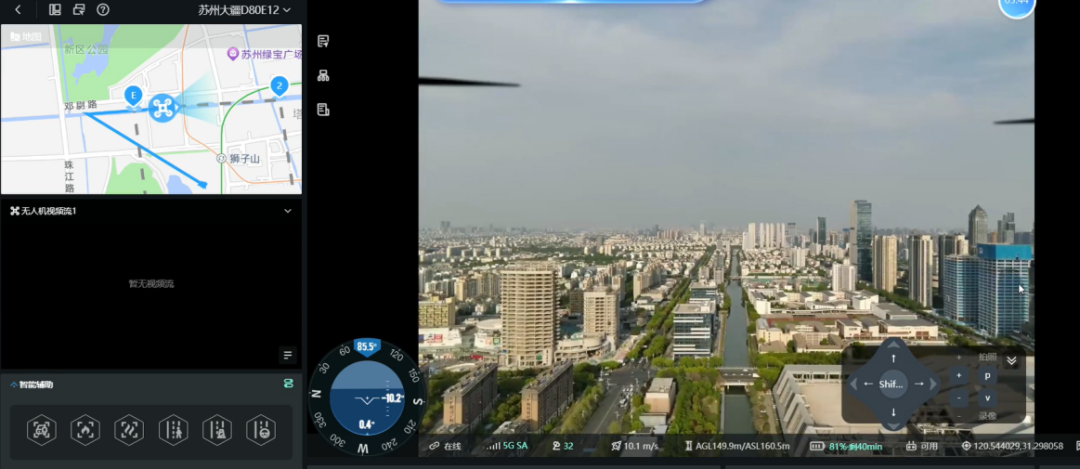Collapse the gimbal control panel double chevron
Image resolution: width=1080 pixels, height=469 pixels.
(x=1011, y=360)
